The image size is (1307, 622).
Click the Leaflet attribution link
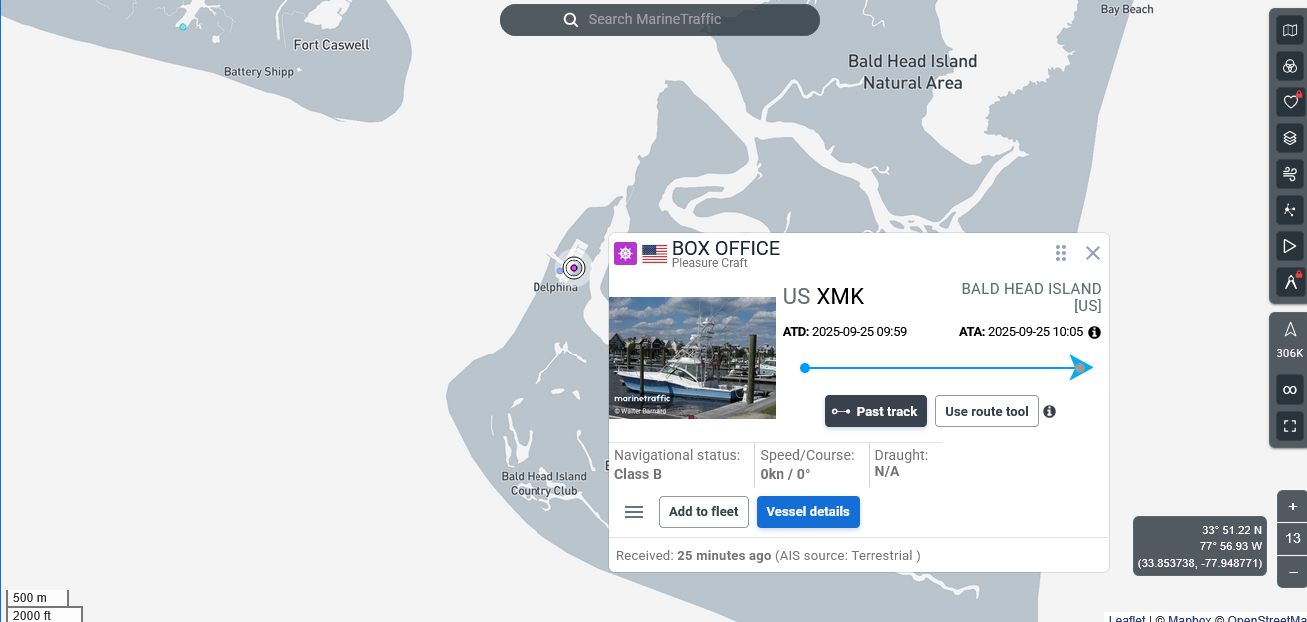[x=1127, y=618]
